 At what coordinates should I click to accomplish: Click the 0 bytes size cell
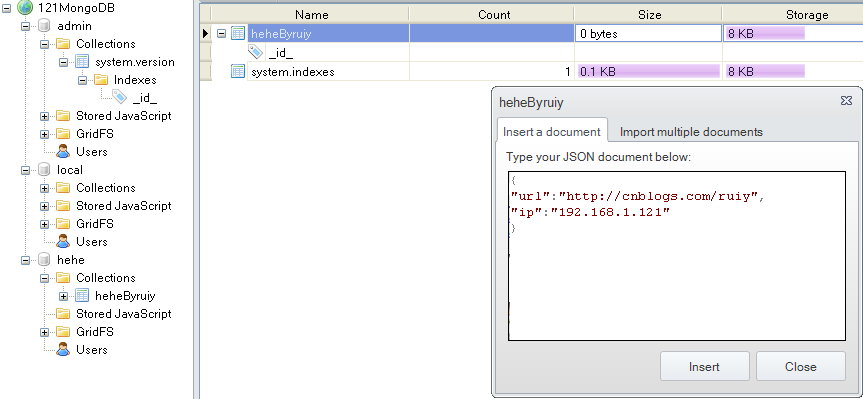[648, 34]
